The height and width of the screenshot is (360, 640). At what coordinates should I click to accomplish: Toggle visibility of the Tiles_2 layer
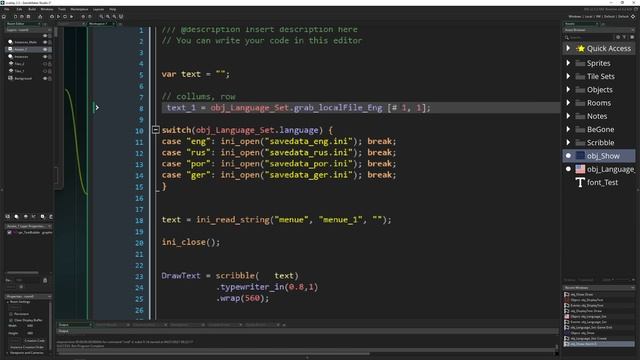(45, 64)
